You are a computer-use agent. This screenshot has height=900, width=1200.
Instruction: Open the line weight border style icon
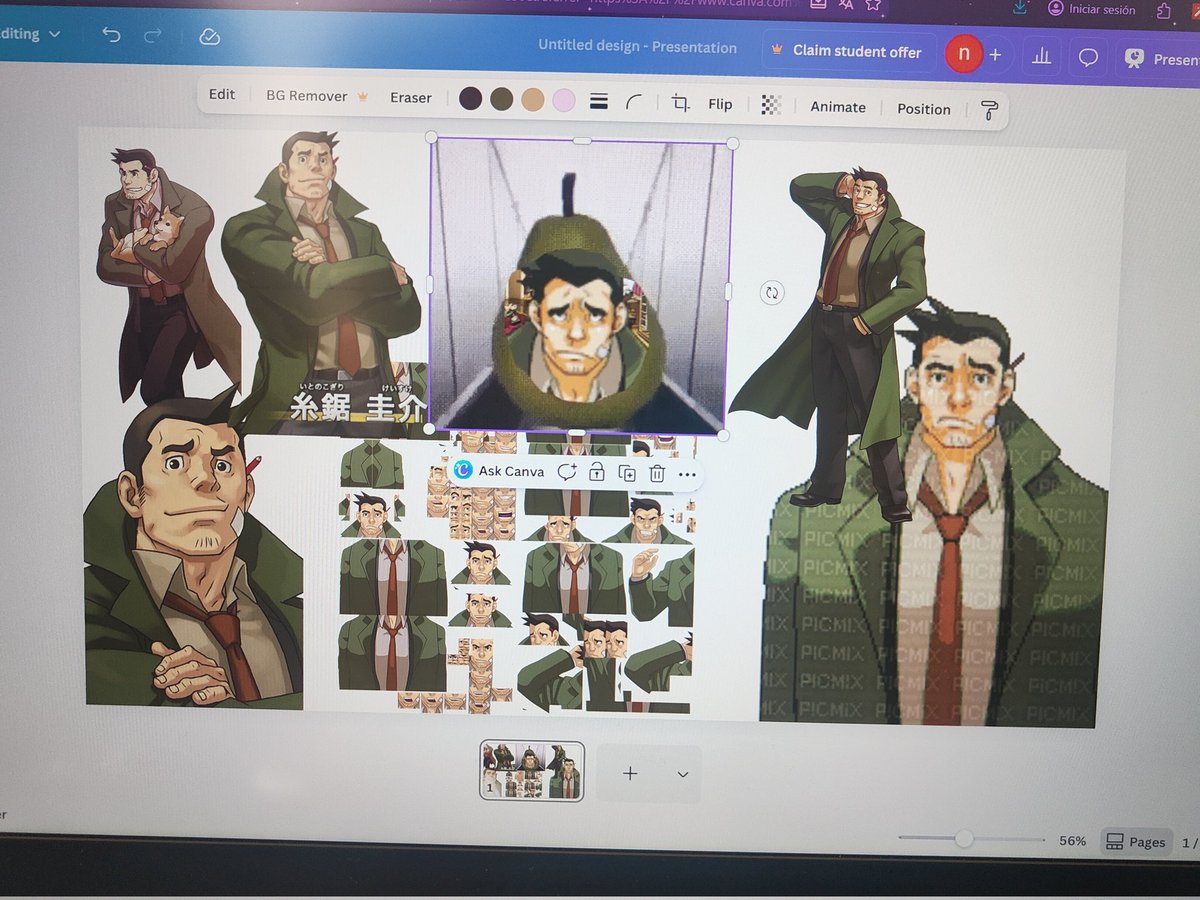tap(599, 101)
